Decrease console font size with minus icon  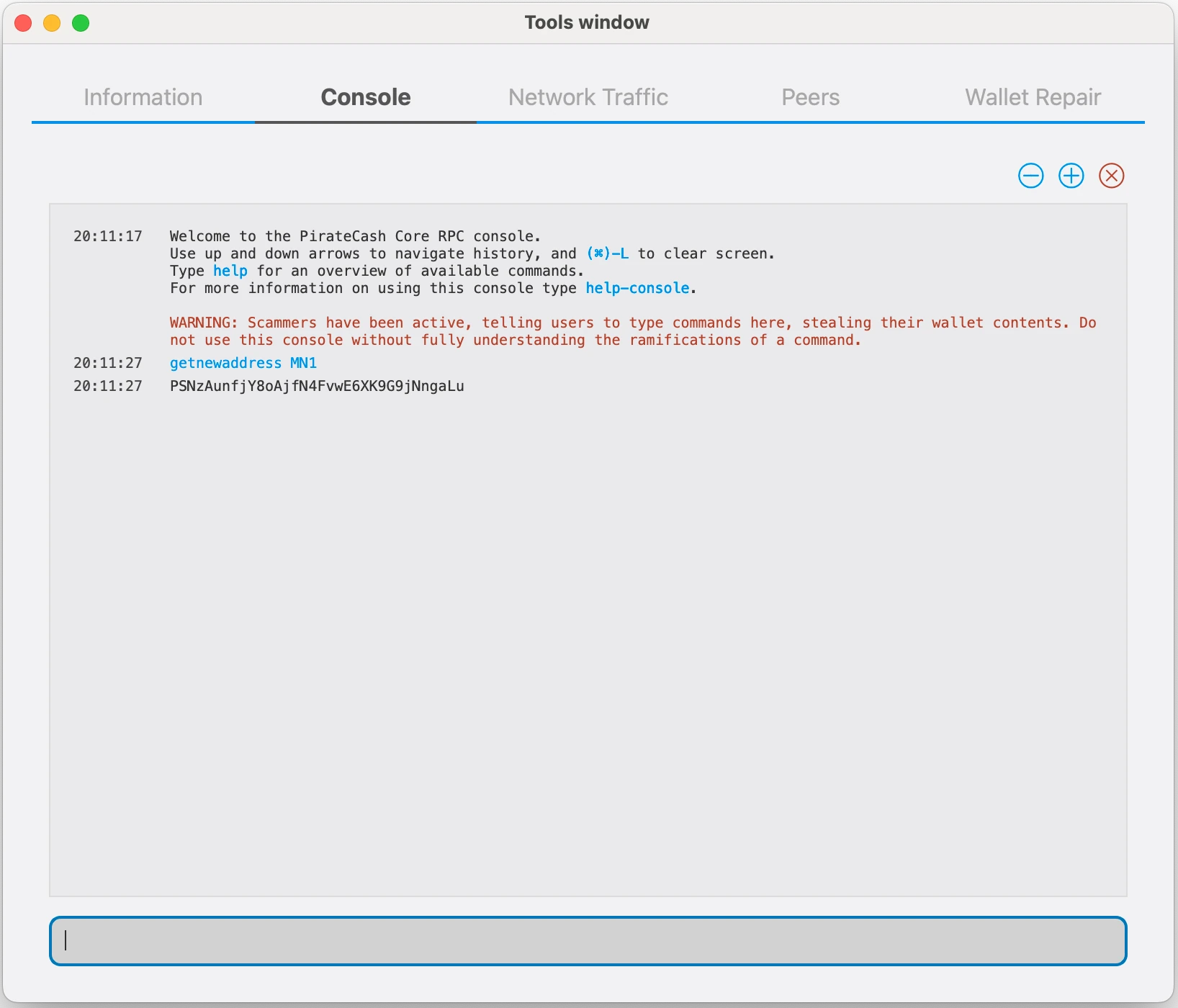click(1030, 176)
